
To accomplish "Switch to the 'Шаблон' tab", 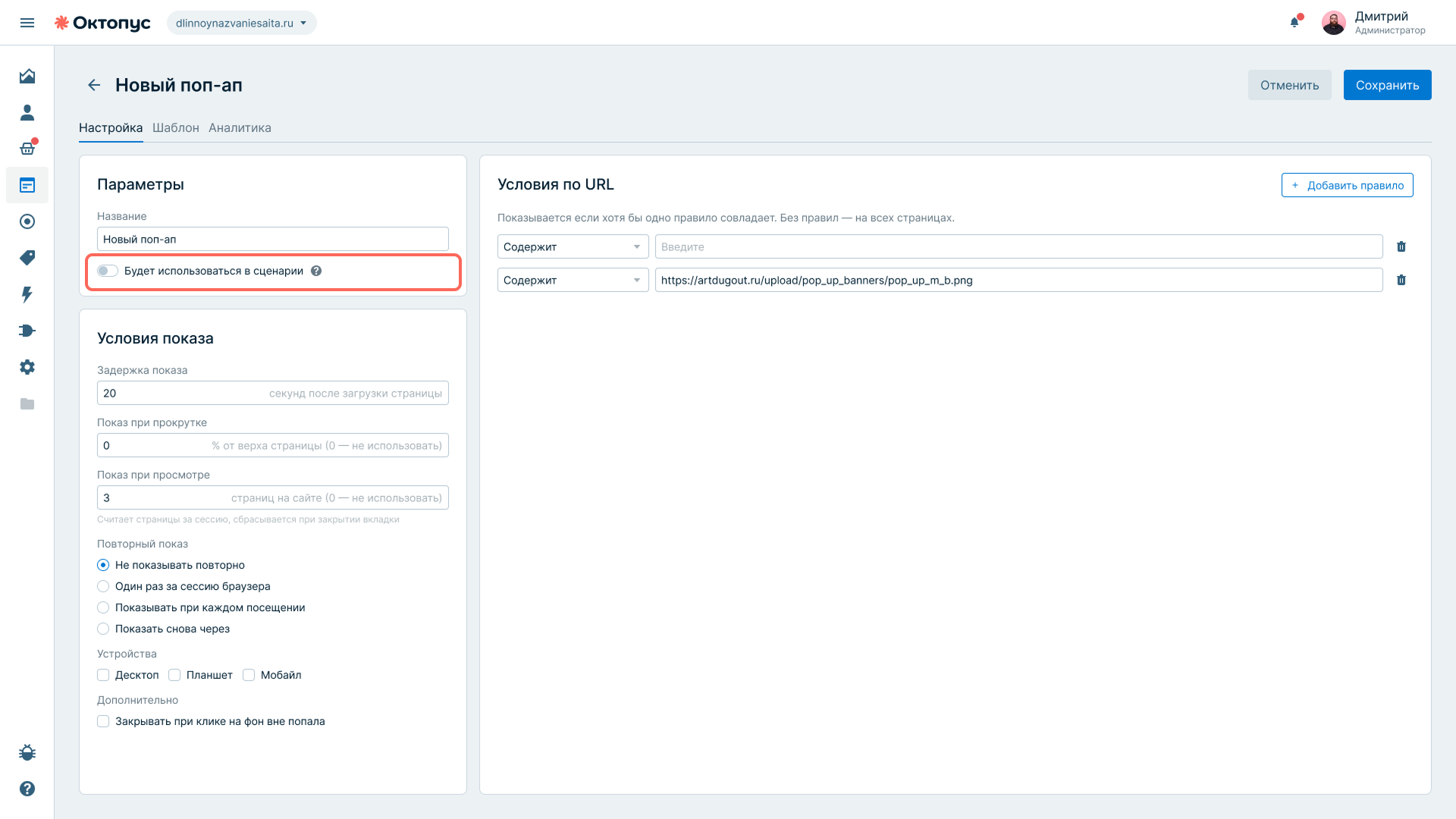I will click(176, 127).
